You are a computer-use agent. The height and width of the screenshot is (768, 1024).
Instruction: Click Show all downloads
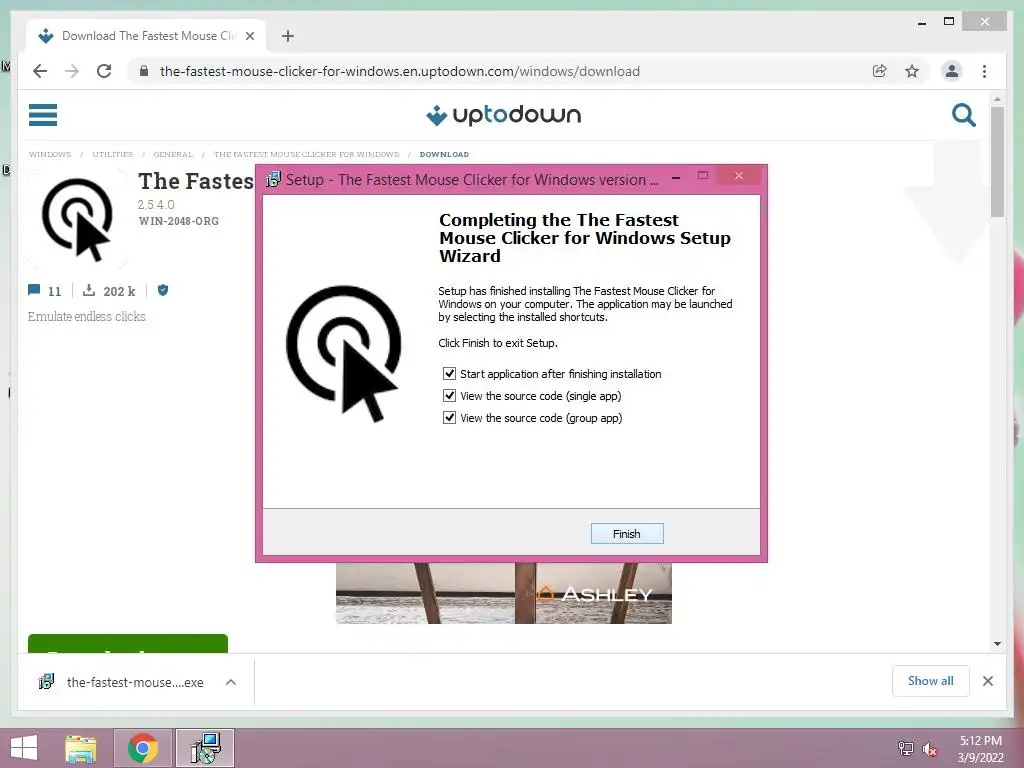[931, 680]
